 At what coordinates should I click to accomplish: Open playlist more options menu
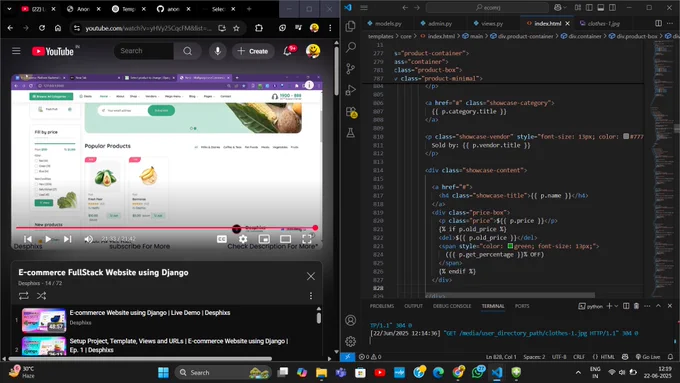[x=311, y=296]
